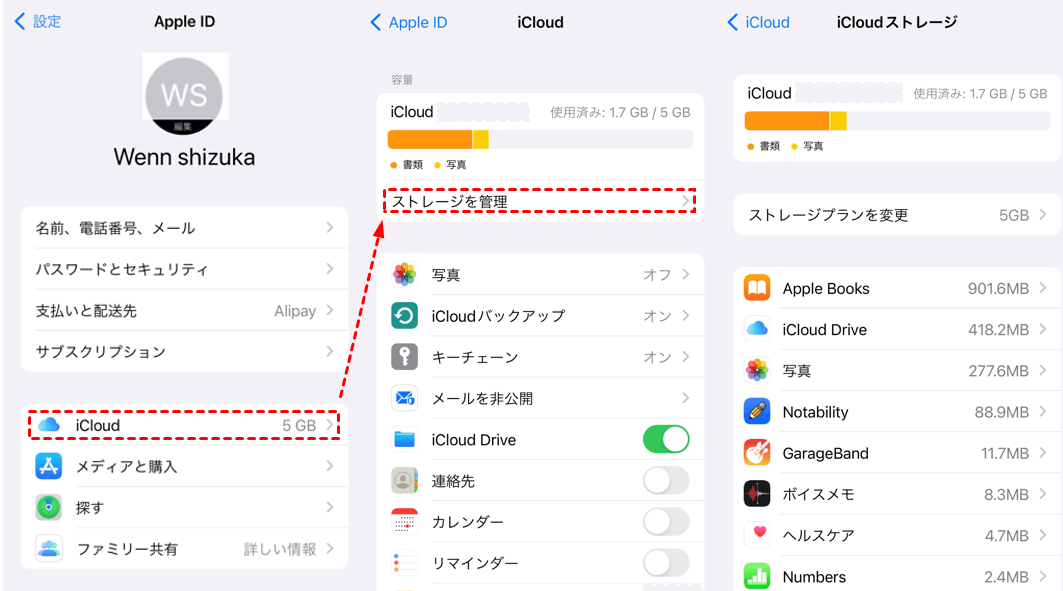Viewport: 1063px width, 591px height.
Task: Enable the カレンダー sync switch
Action: click(666, 522)
